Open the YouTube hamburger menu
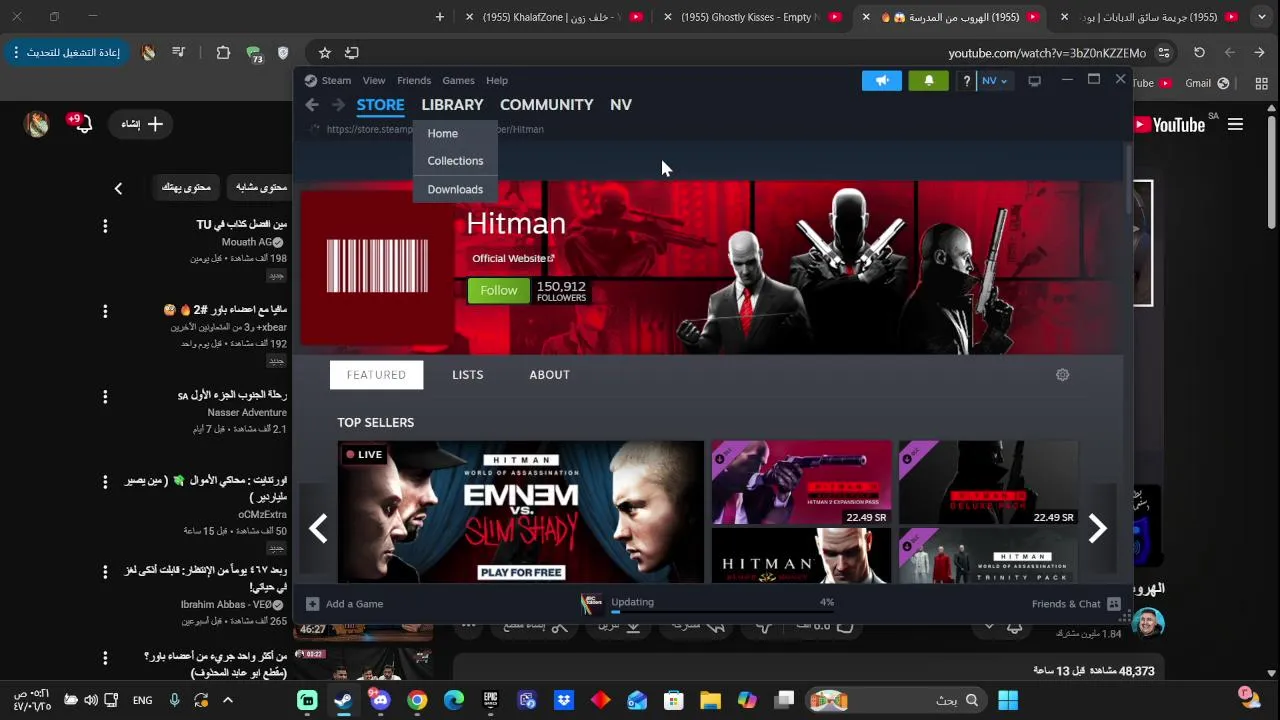The width and height of the screenshot is (1280, 720). click(1235, 125)
